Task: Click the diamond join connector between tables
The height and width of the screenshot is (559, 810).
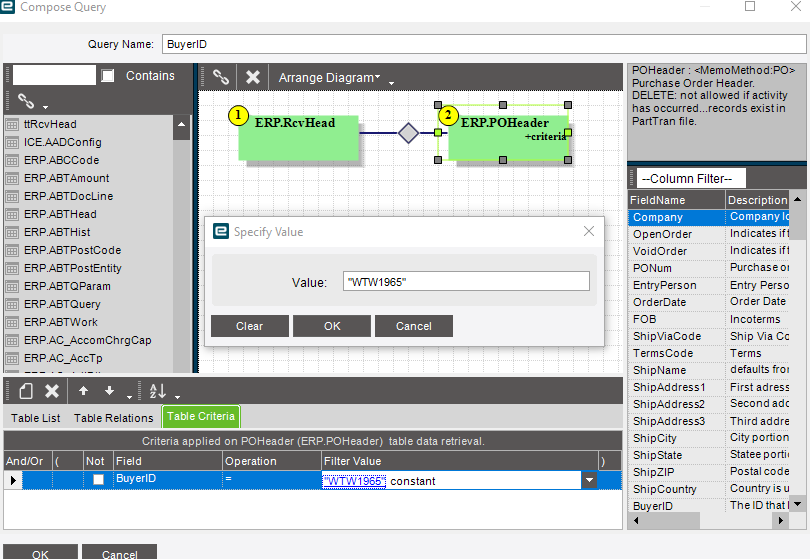Action: tap(408, 133)
